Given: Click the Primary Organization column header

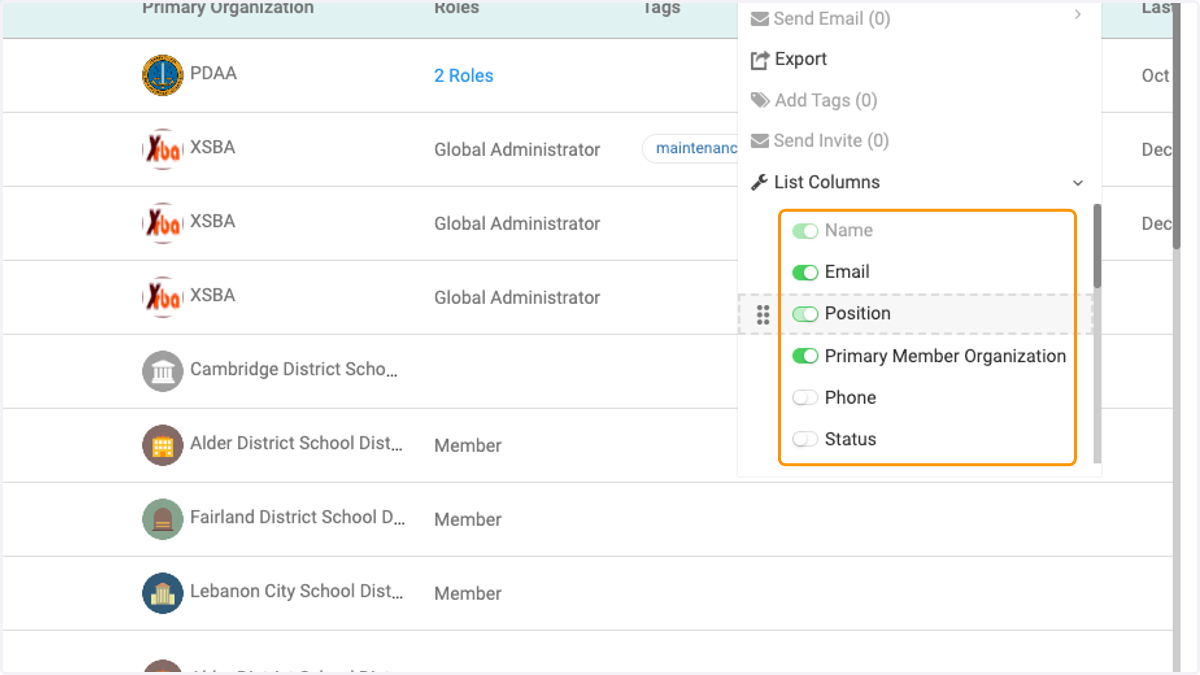Looking at the screenshot, I should [x=228, y=8].
